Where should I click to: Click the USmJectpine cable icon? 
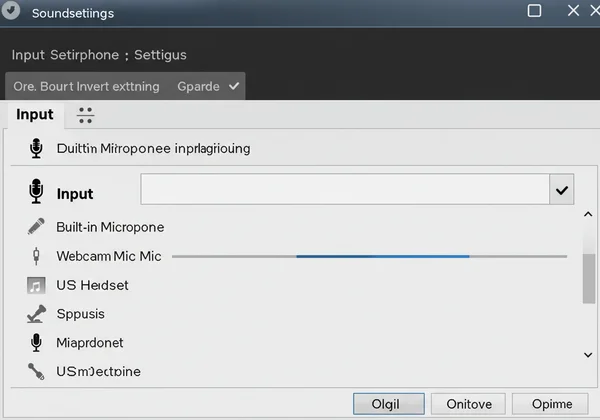pos(36,371)
